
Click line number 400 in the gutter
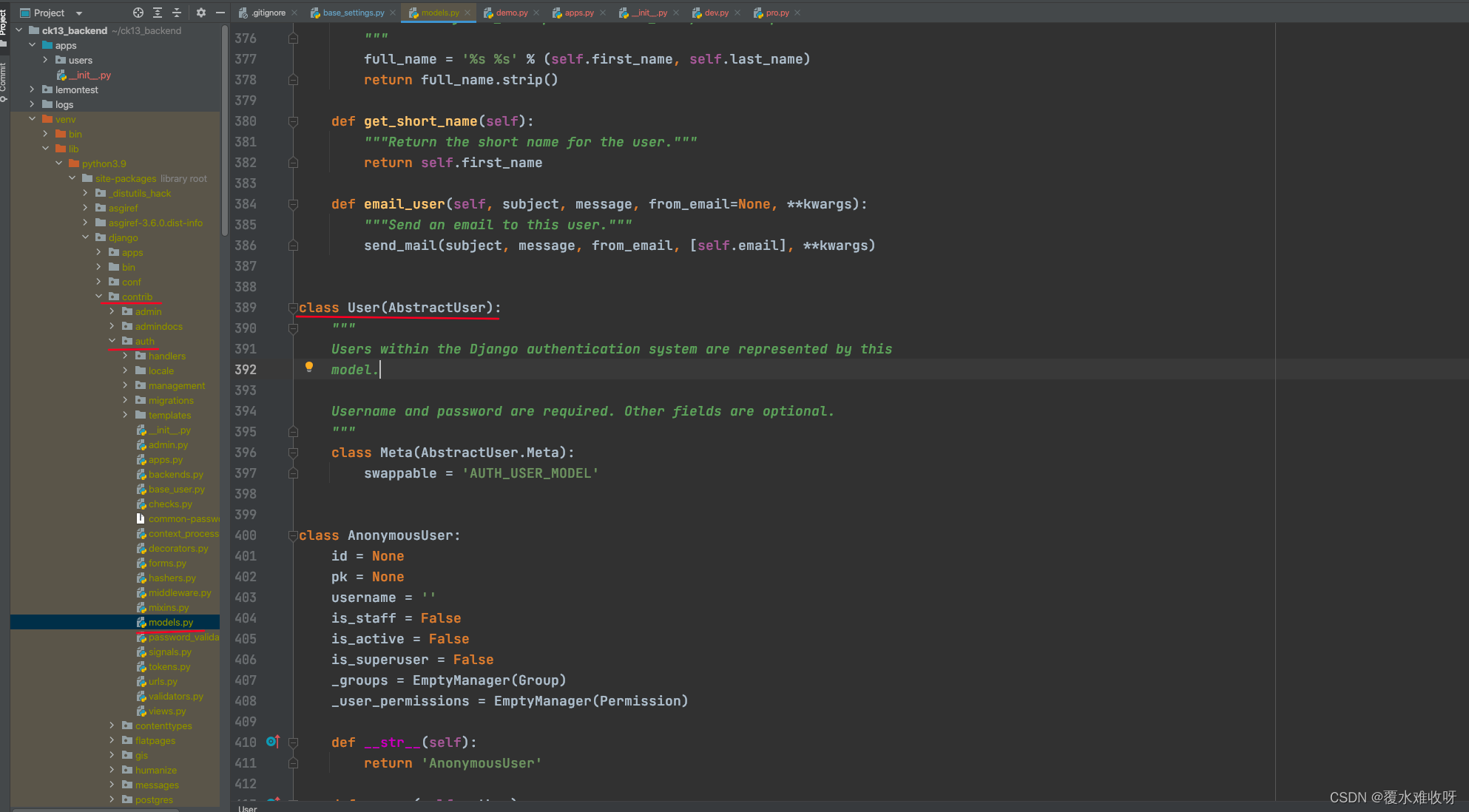point(246,535)
